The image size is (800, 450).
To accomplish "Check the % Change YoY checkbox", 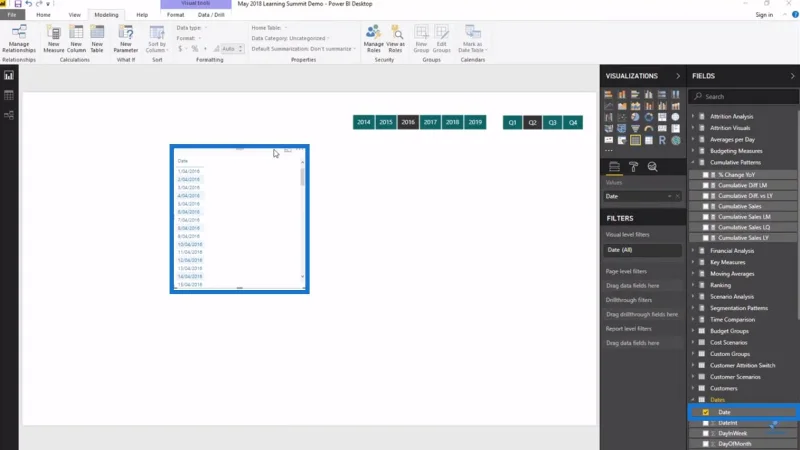I will (x=706, y=174).
